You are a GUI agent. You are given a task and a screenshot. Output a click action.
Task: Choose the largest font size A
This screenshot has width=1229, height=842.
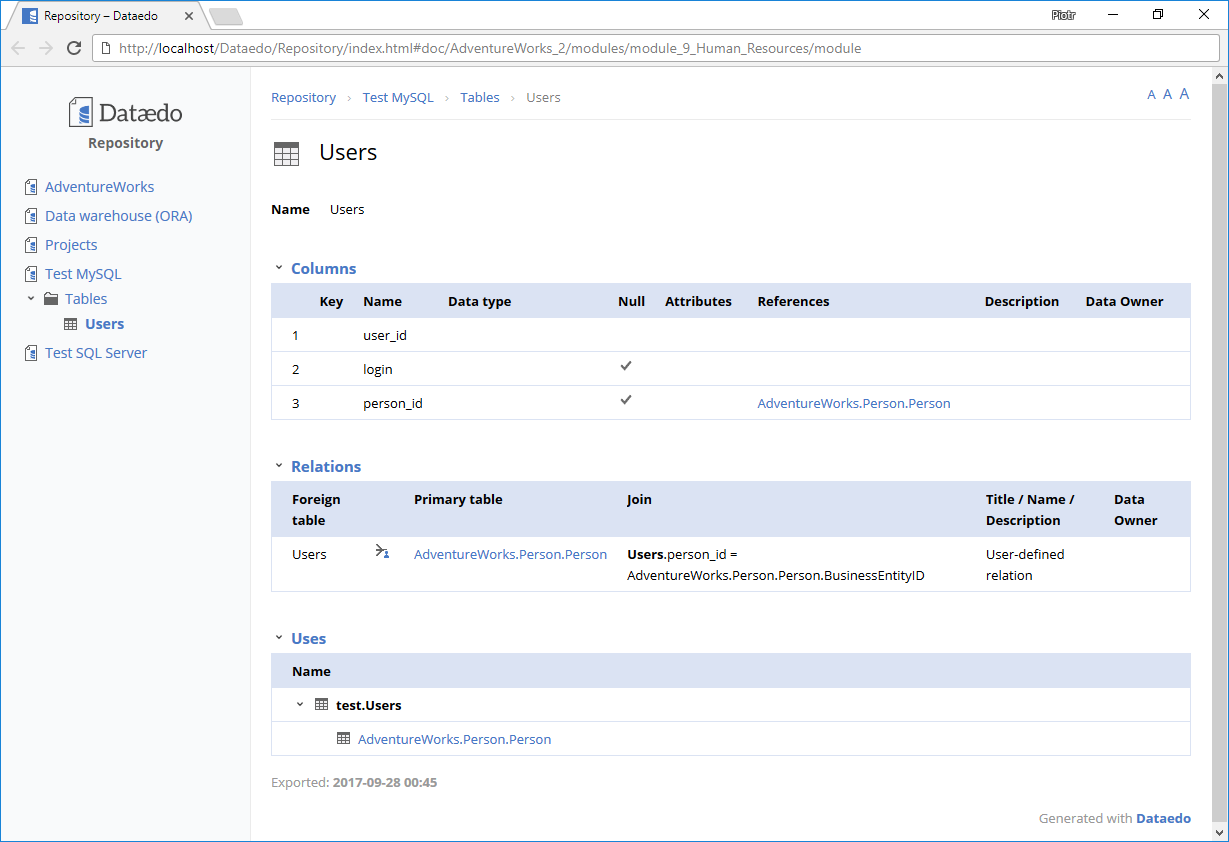[x=1184, y=94]
